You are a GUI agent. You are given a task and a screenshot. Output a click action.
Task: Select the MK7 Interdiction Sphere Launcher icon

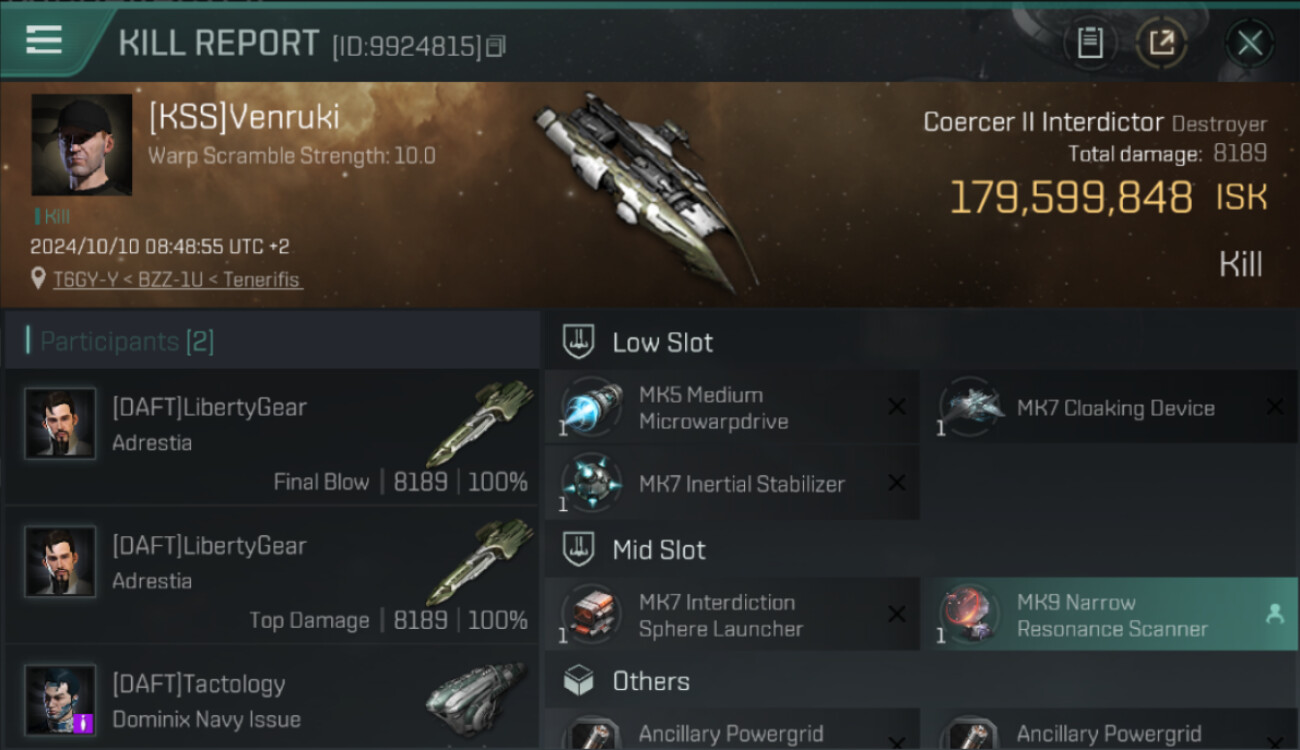click(592, 614)
